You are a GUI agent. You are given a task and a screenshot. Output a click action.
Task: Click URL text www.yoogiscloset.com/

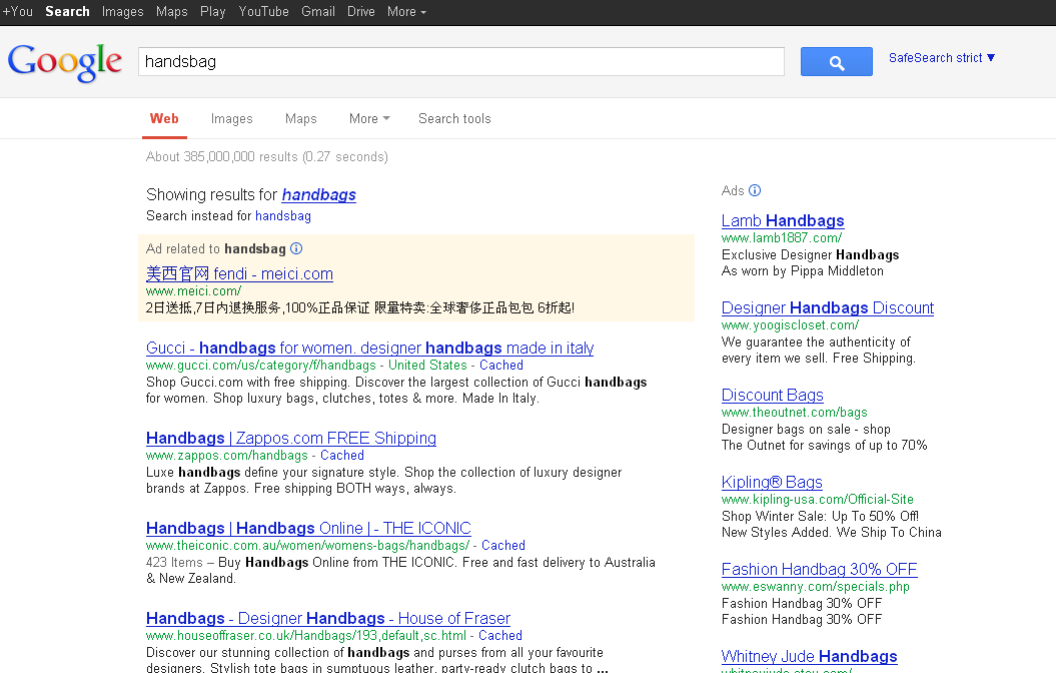coord(790,325)
